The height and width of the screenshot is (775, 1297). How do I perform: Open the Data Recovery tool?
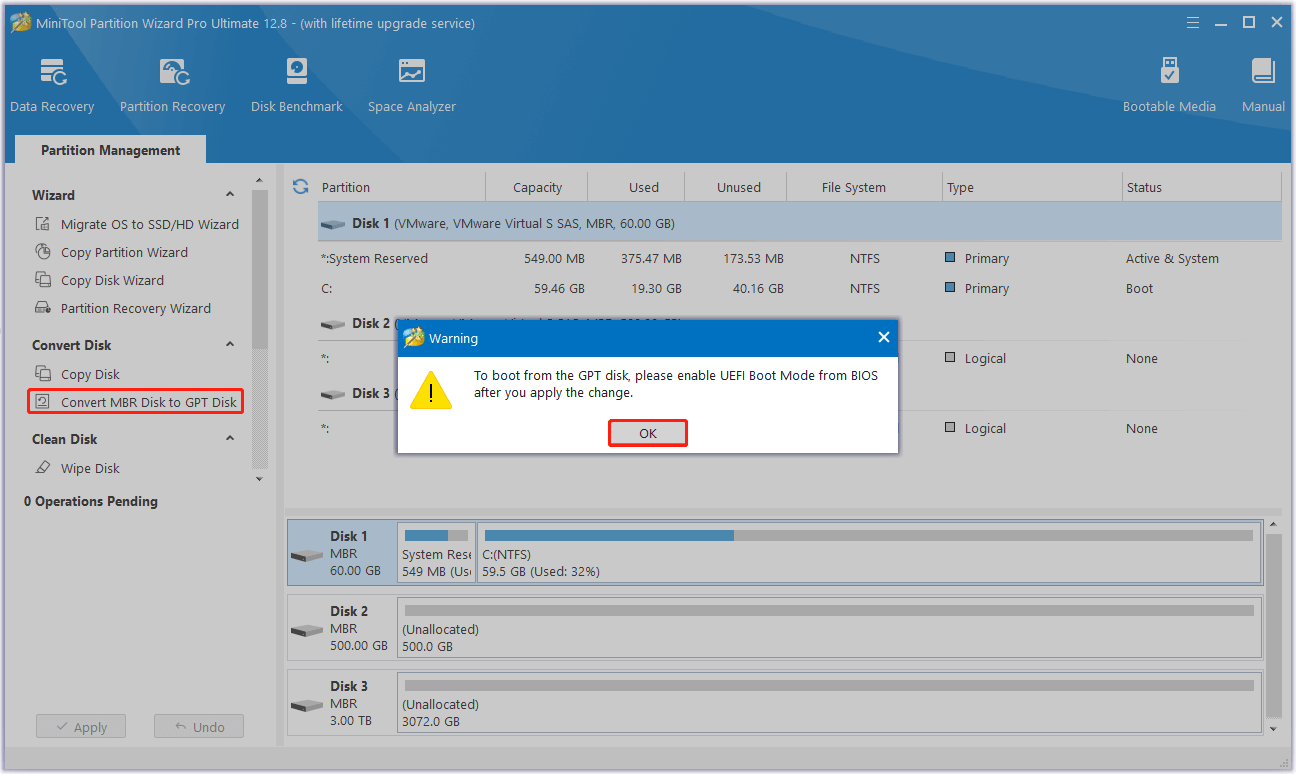(52, 86)
